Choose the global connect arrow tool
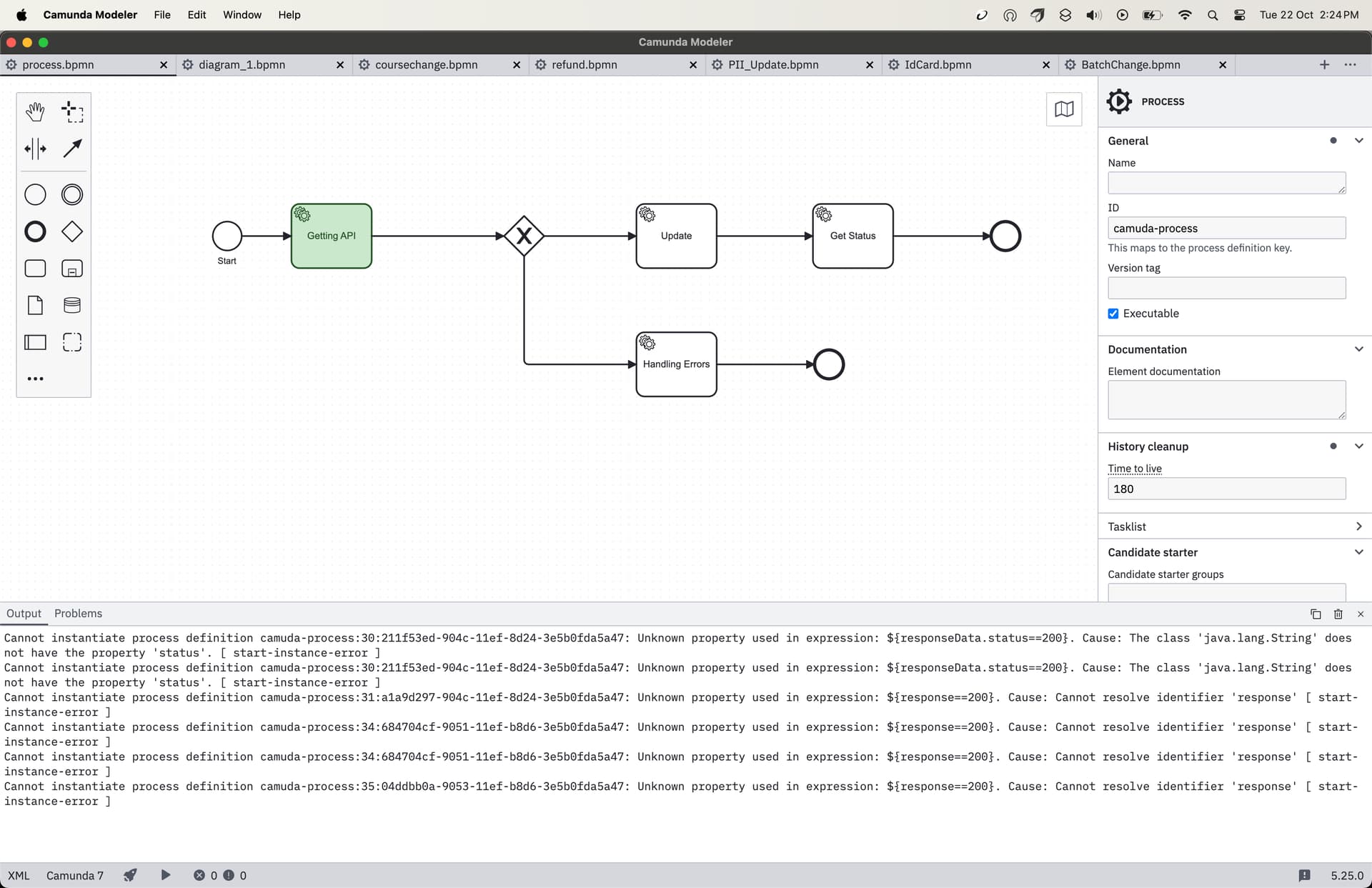The image size is (1372, 888). tap(72, 149)
